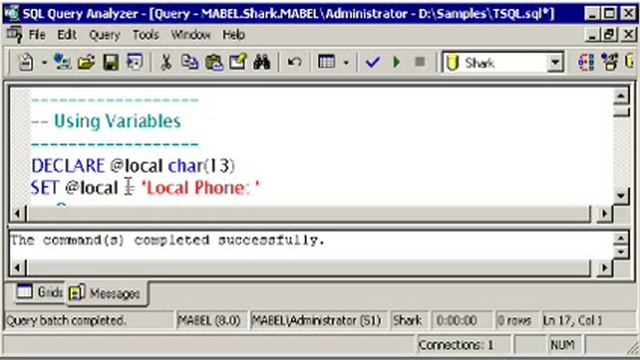Image resolution: width=640 pixels, height=360 pixels.
Task: Open the Tools menu
Action: click(x=145, y=35)
